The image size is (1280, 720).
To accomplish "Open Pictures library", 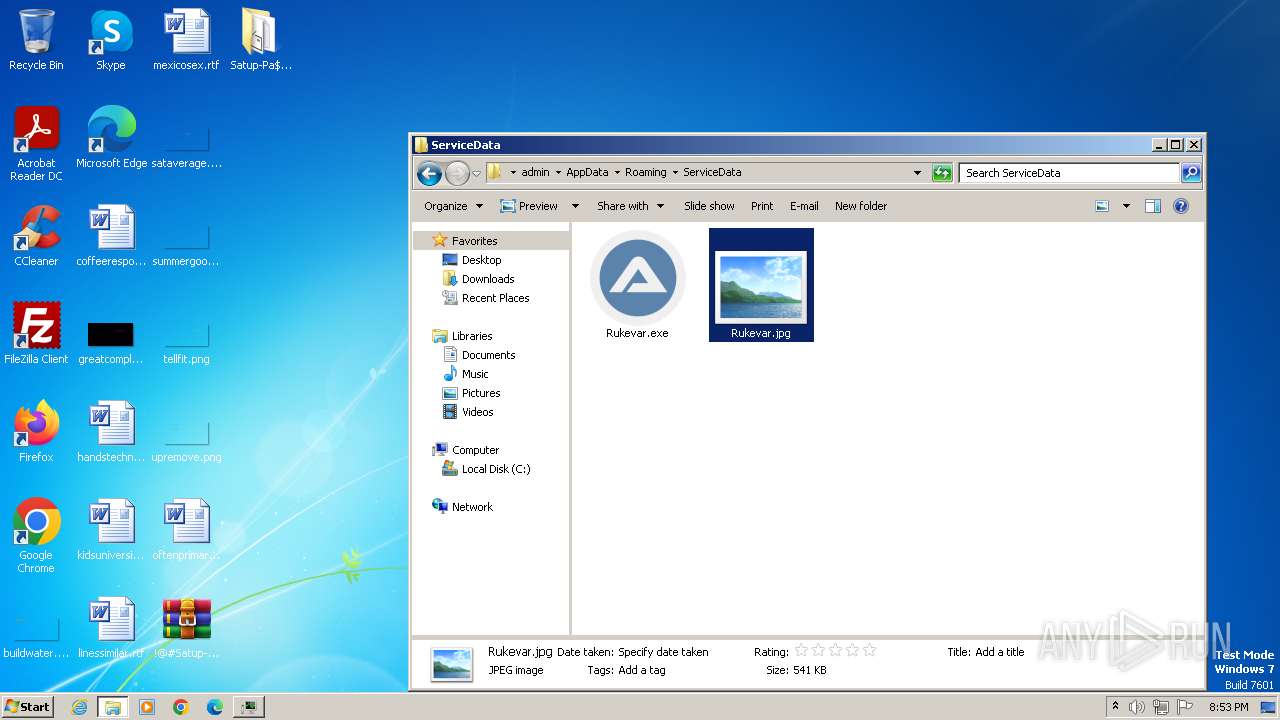I will coord(481,393).
